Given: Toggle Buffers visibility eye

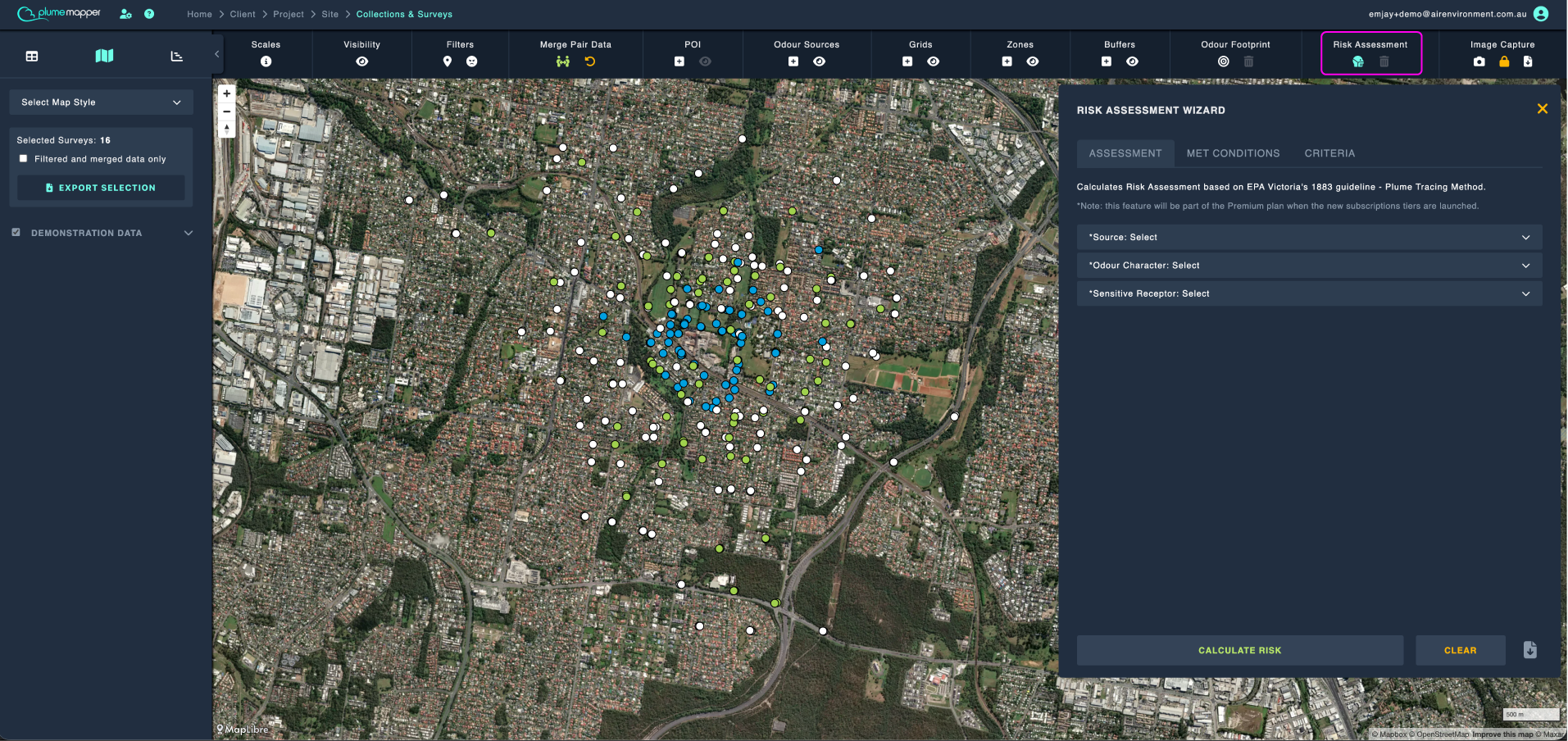Looking at the screenshot, I should click(1132, 61).
